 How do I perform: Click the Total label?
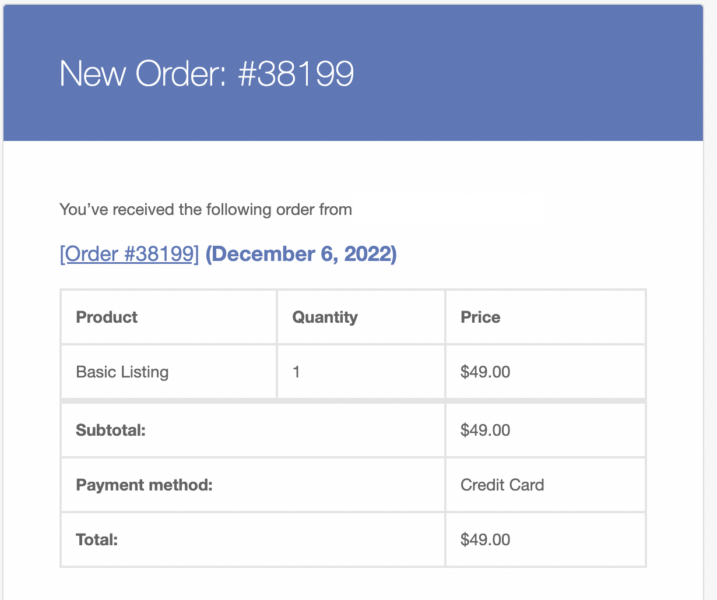click(x=97, y=540)
